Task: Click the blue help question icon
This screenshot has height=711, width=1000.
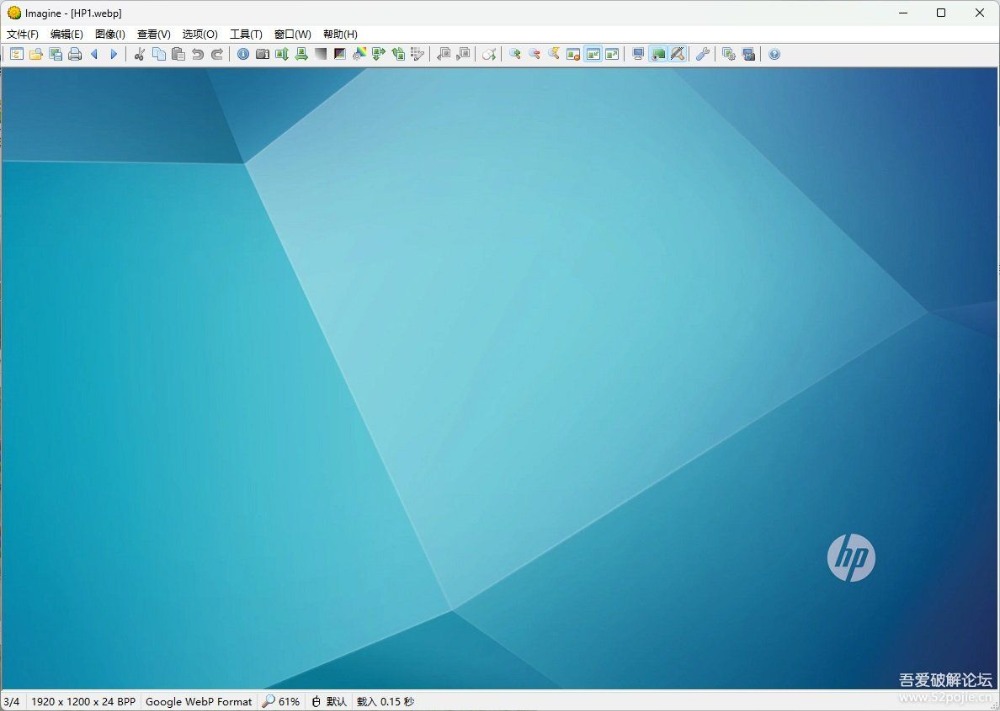Action: coord(774,54)
